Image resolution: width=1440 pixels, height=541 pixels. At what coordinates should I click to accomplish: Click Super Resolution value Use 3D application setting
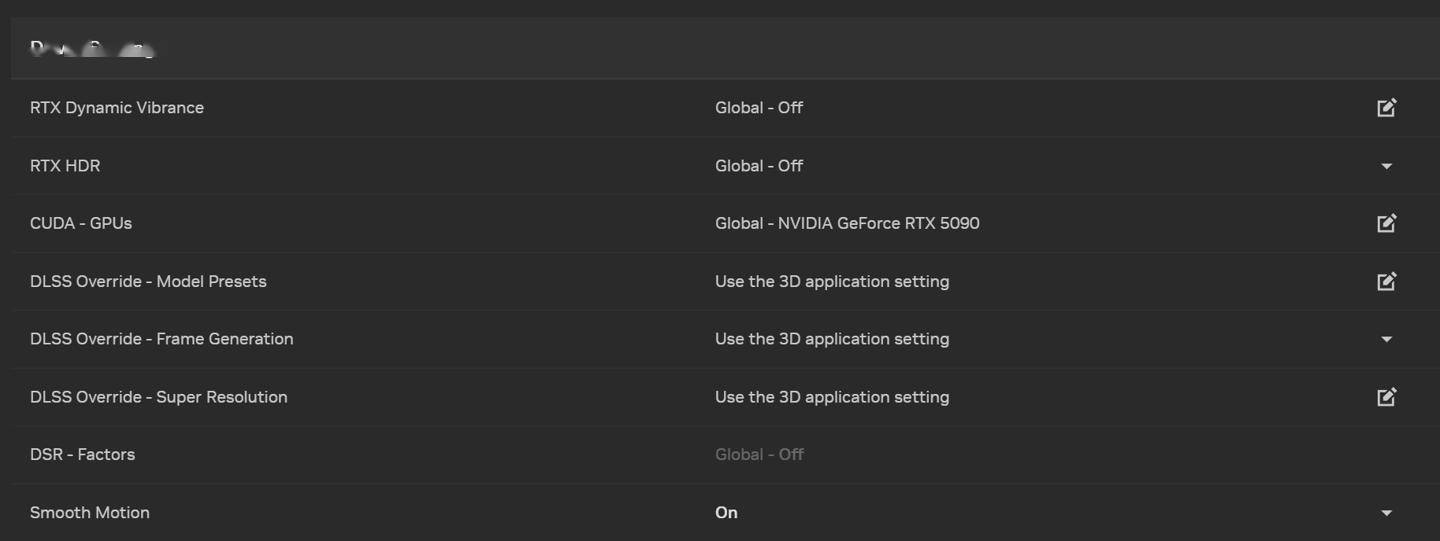click(832, 397)
